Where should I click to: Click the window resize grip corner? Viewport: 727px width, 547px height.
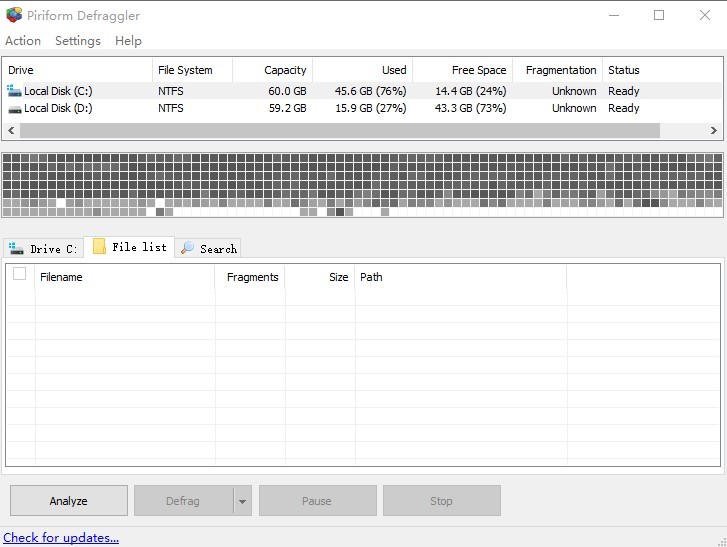pos(722,542)
